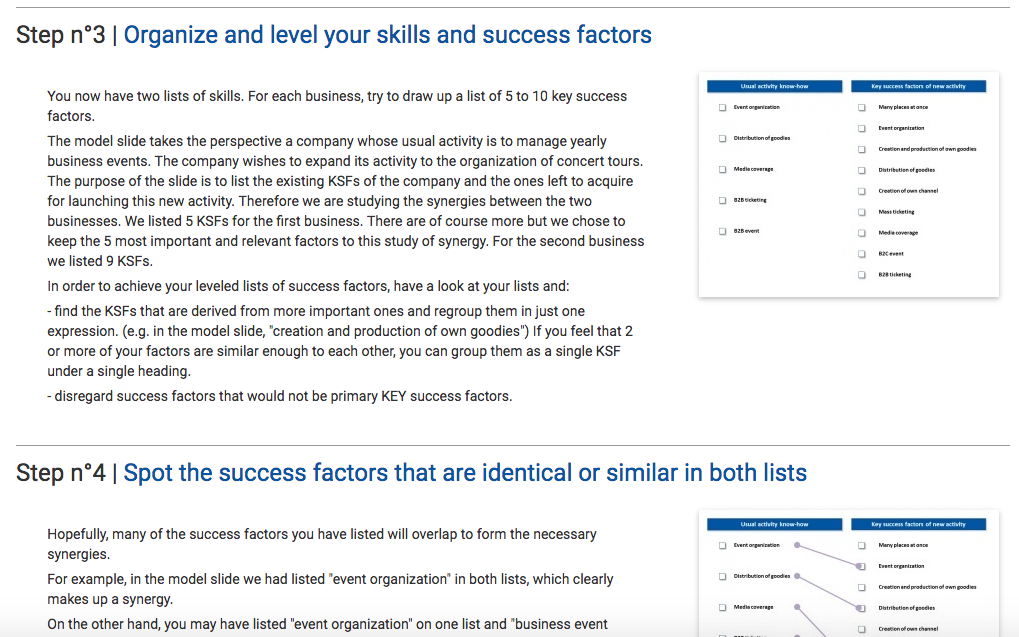Screen dimensions: 1019x637
Task: Click the Step 3 slide thumbnail image
Action: tap(849, 185)
